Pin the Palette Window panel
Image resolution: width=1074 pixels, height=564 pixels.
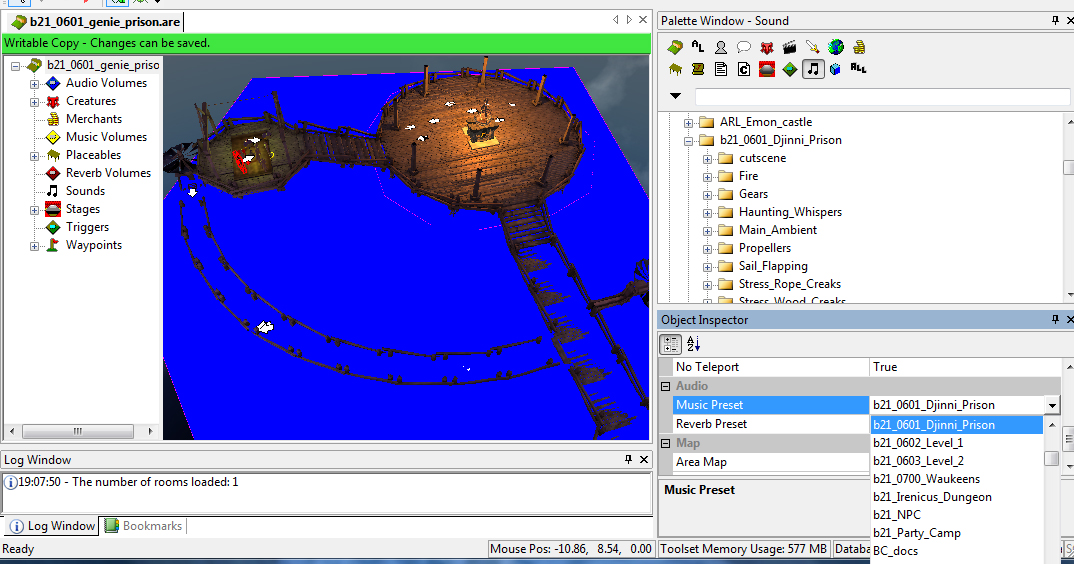coord(1055,20)
